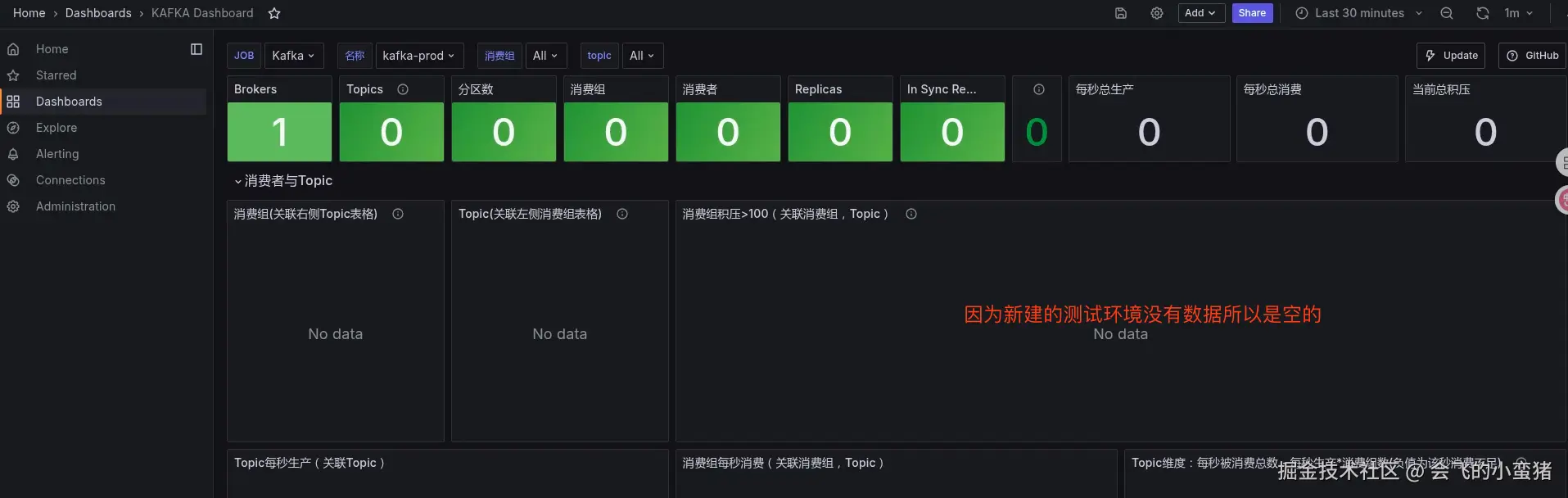Click the Starred star icon in sidebar
Screen dimensions: 1568x498
click(x=13, y=75)
